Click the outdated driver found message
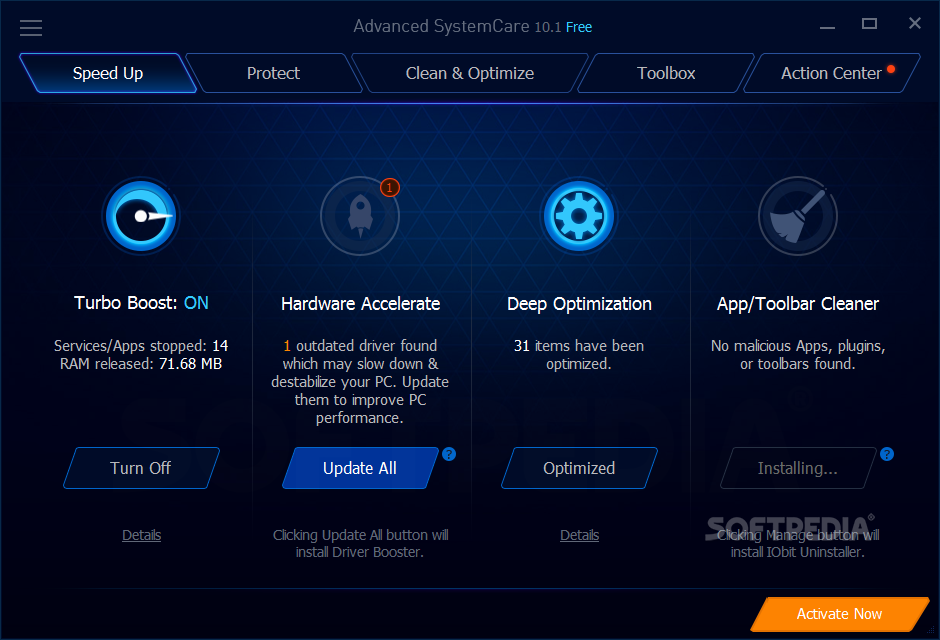 tap(360, 382)
